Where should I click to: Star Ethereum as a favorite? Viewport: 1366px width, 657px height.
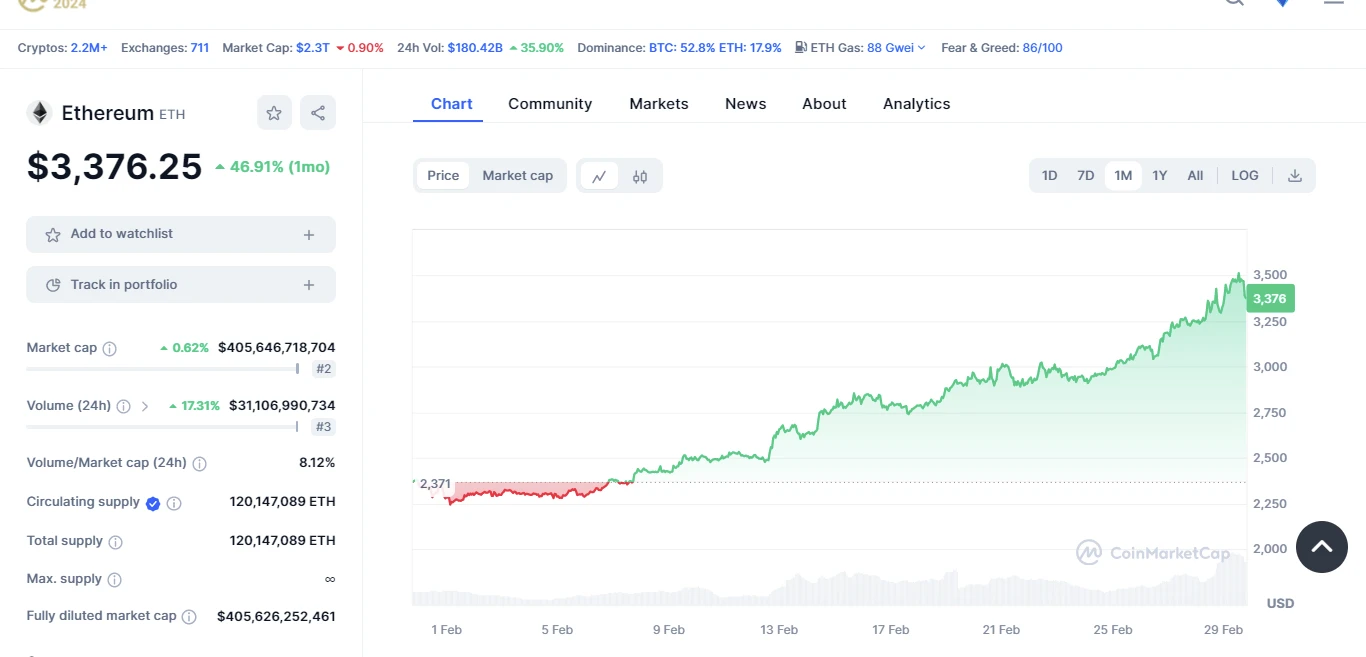[274, 113]
